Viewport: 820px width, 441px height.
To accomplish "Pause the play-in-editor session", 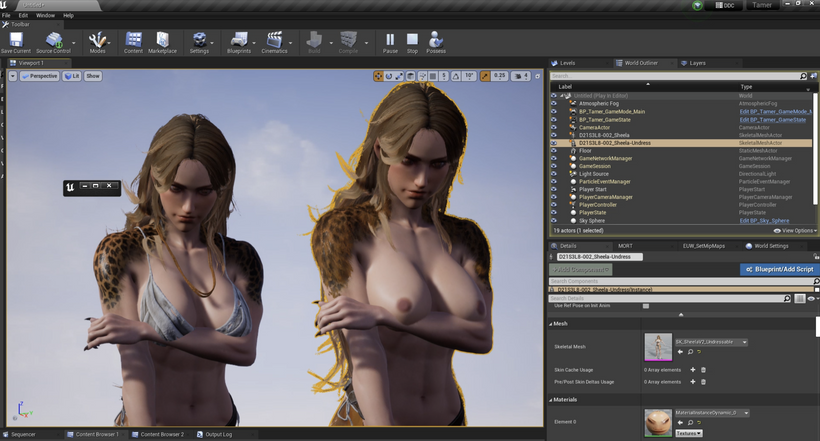I will click(390, 41).
